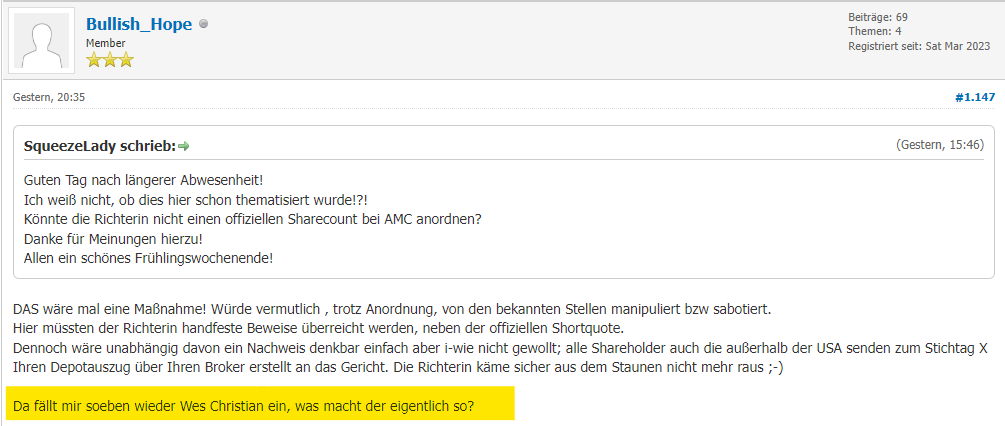Click the gray offline status dot
1005x426 pixels.
pyautogui.click(x=204, y=24)
